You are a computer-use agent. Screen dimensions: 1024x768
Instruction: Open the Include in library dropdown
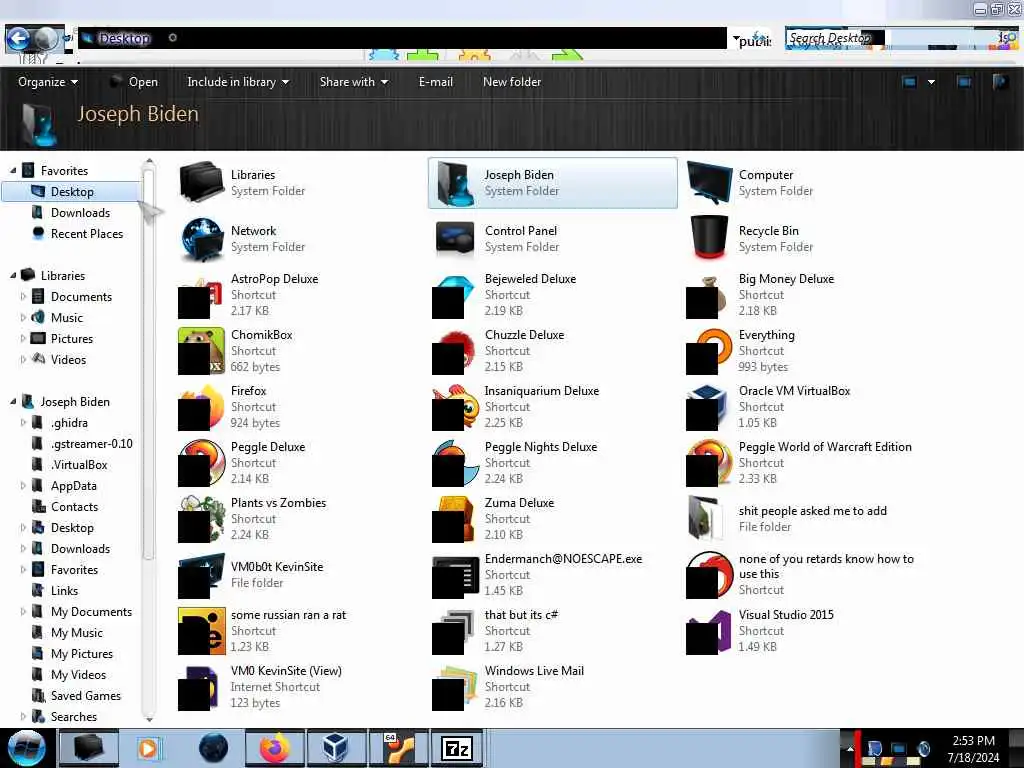238,82
